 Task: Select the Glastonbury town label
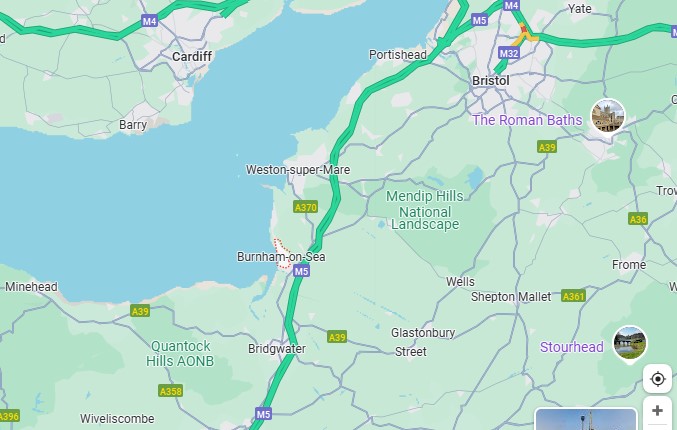(423, 333)
